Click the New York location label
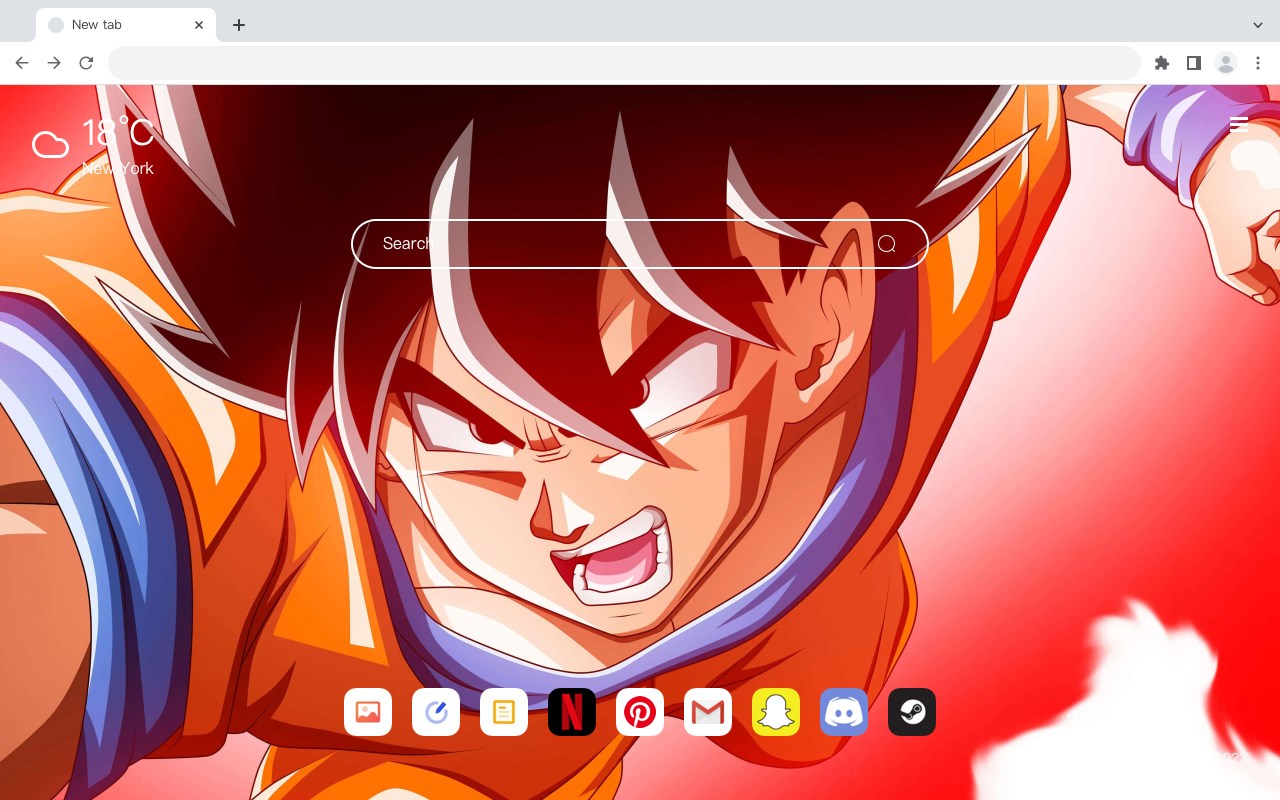Image resolution: width=1280 pixels, height=800 pixels. (x=118, y=168)
